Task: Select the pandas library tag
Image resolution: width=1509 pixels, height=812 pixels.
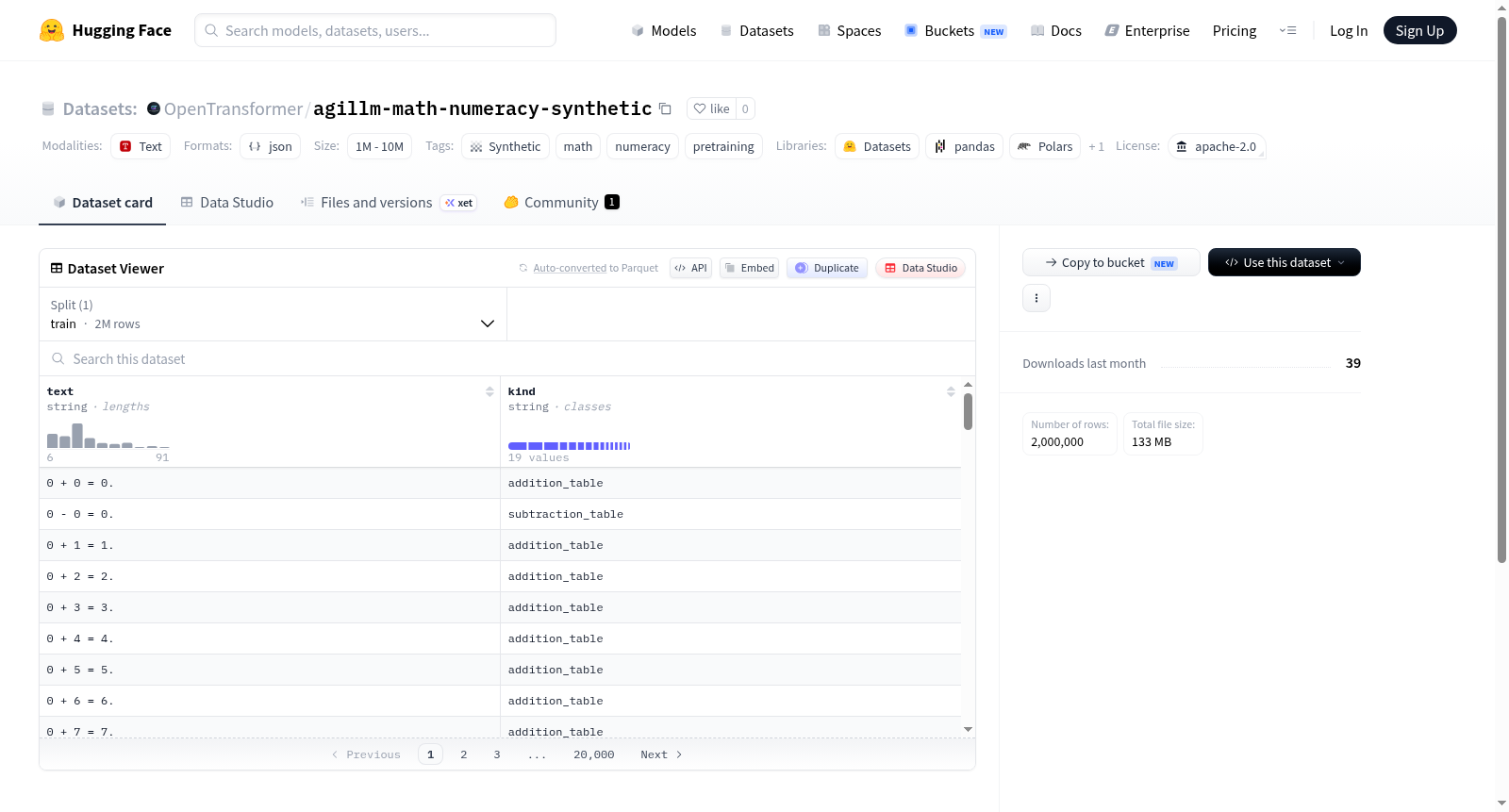Action: click(964, 146)
